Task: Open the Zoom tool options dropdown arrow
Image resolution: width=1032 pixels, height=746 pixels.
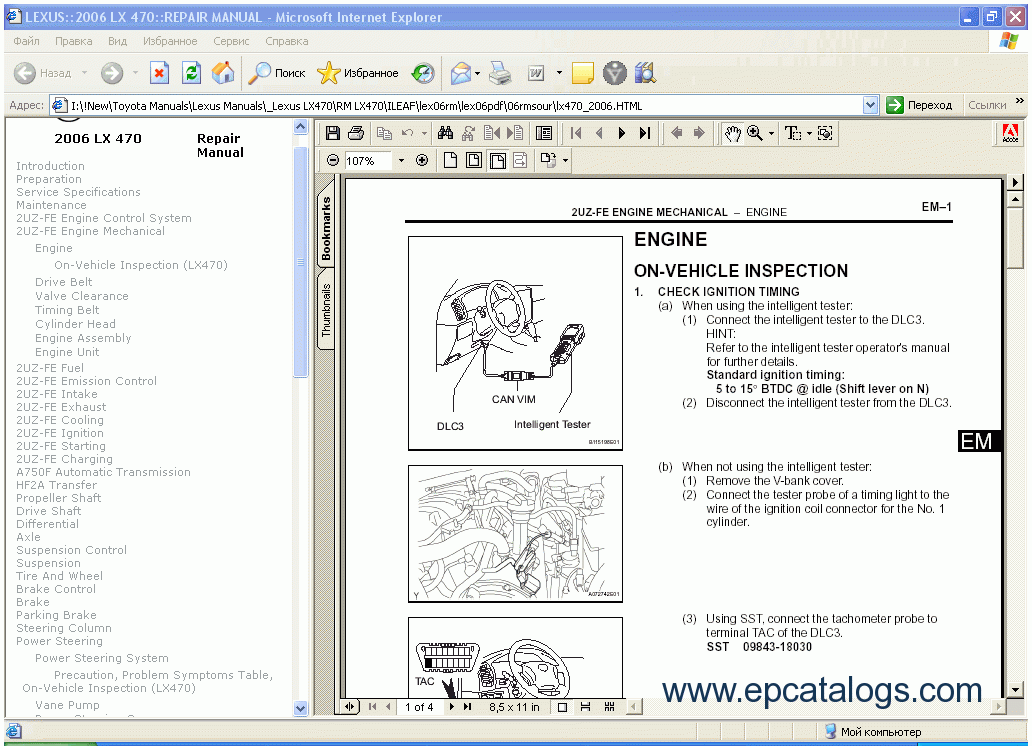Action: click(771, 134)
